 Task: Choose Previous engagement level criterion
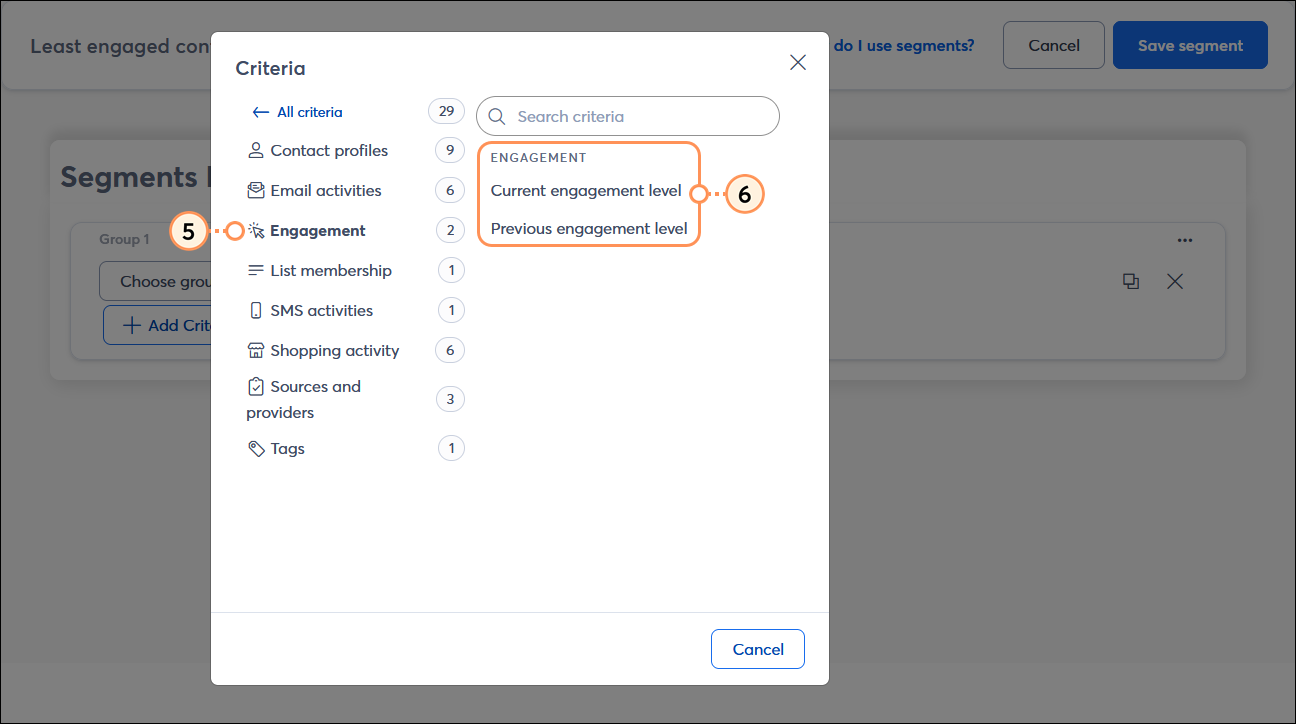click(x=589, y=228)
